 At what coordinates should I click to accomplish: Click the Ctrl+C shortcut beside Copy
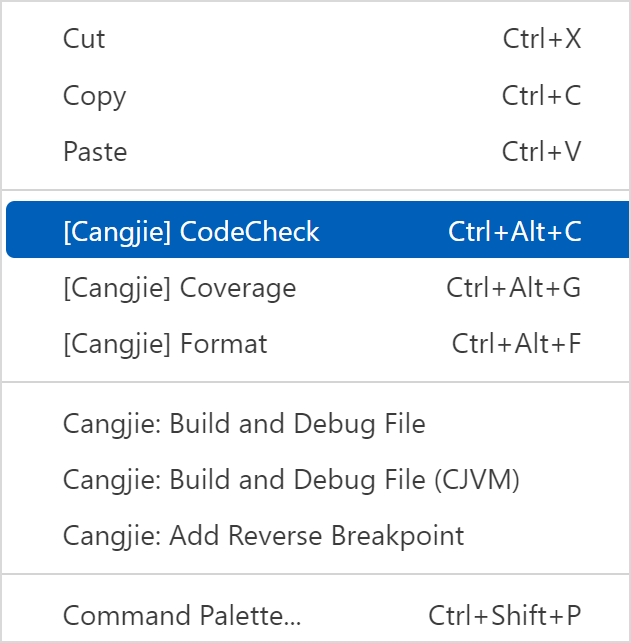pyautogui.click(x=541, y=96)
